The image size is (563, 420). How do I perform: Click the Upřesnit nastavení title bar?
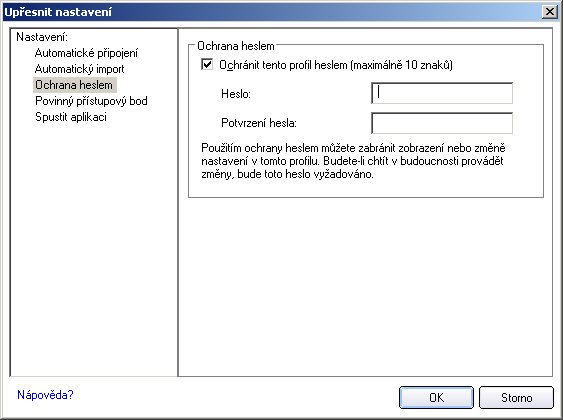coord(273,12)
